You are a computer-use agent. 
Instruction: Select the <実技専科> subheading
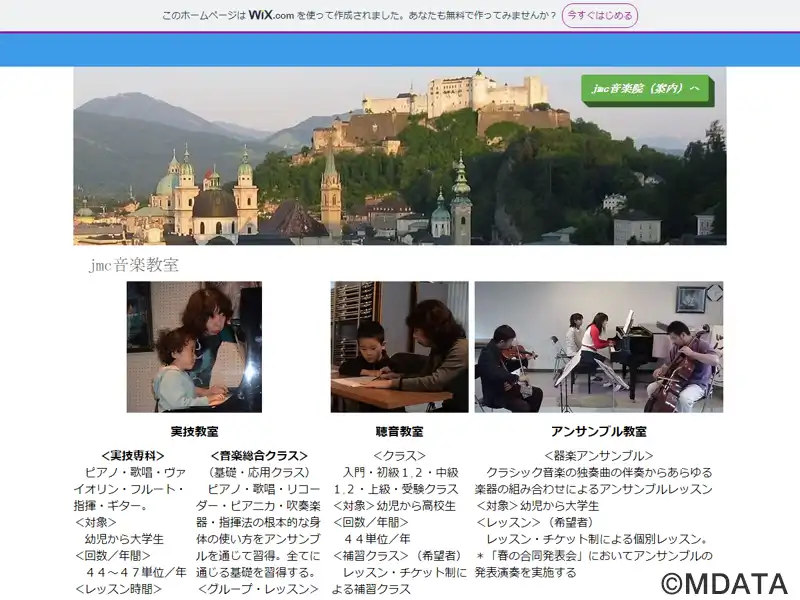[x=133, y=456]
